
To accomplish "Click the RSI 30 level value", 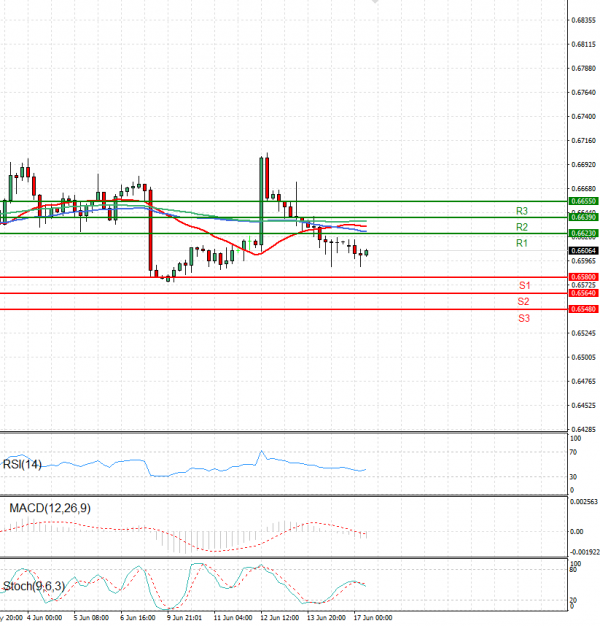I will coord(573,477).
